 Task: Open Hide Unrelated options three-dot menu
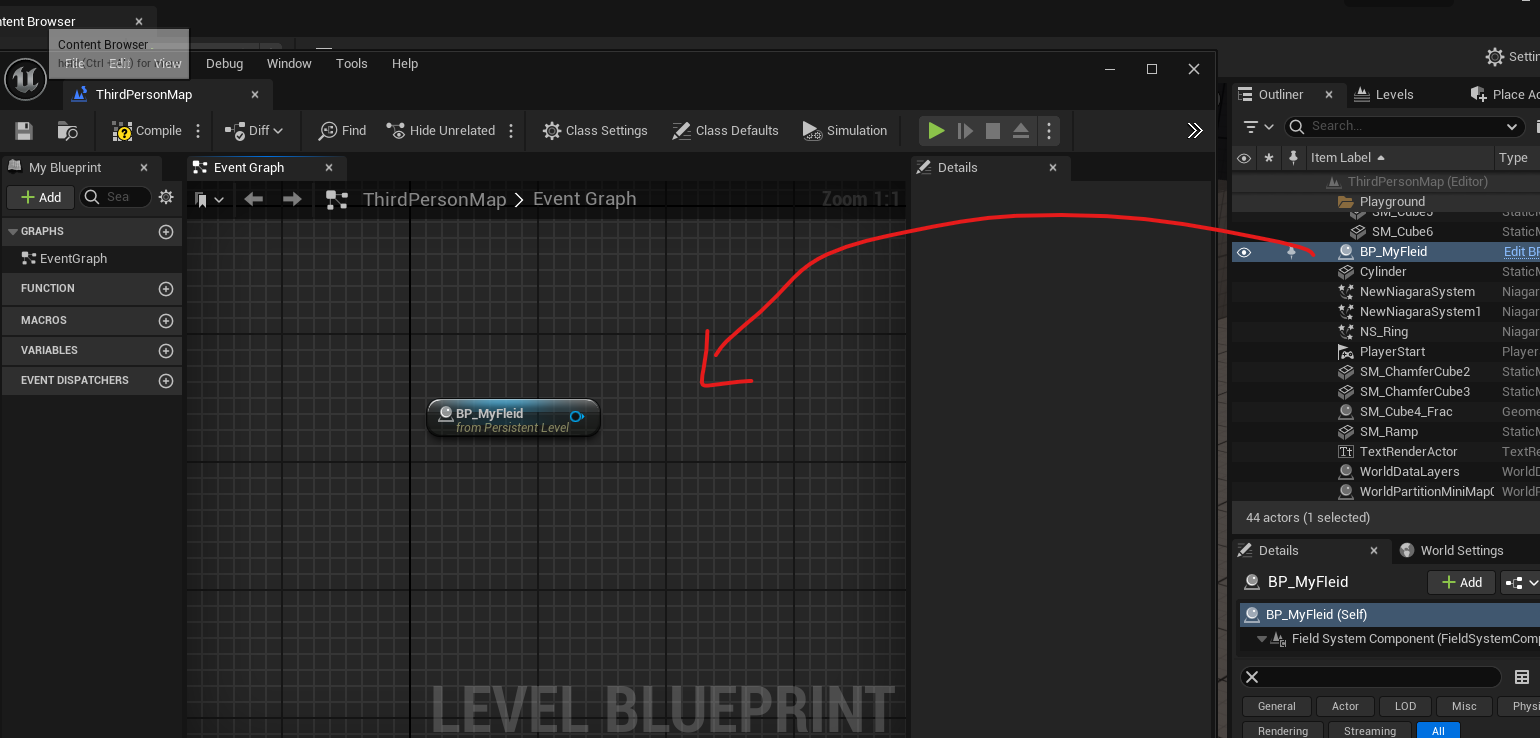pyautogui.click(x=511, y=131)
